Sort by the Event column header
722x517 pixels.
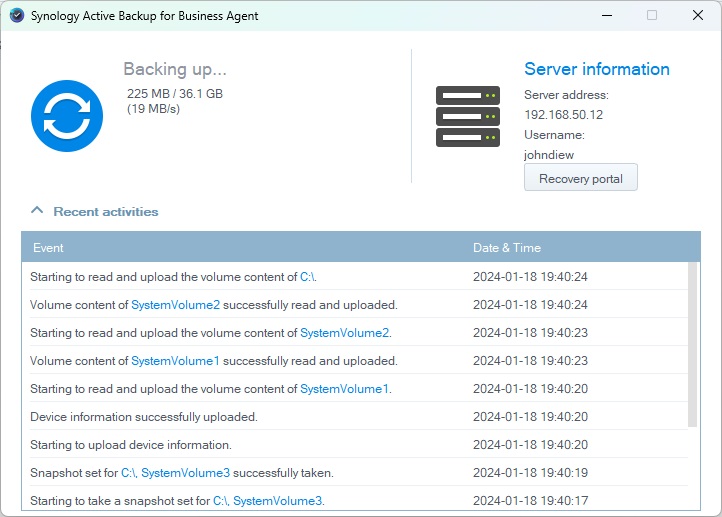pyautogui.click(x=48, y=247)
